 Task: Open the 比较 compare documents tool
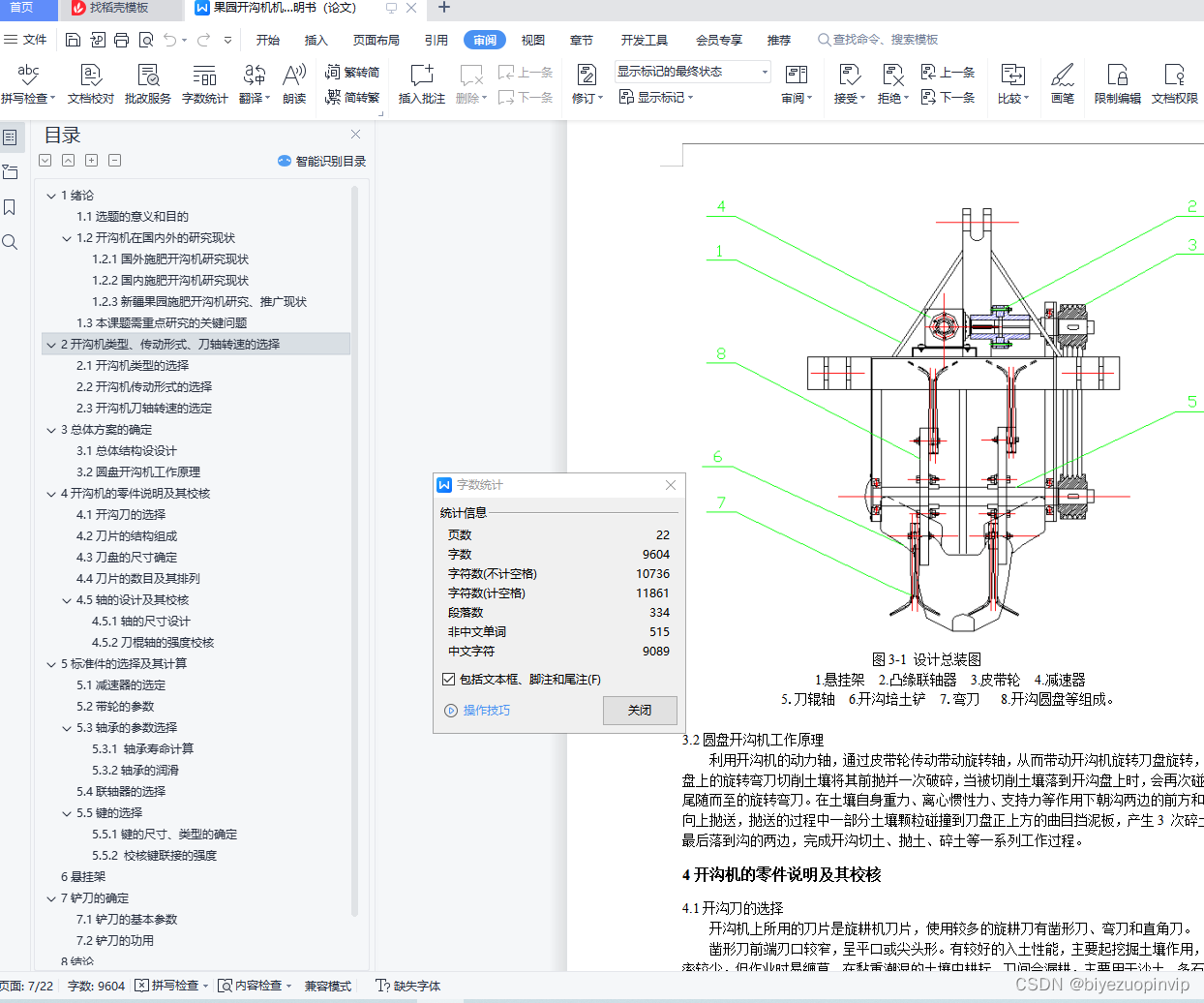point(1012,83)
